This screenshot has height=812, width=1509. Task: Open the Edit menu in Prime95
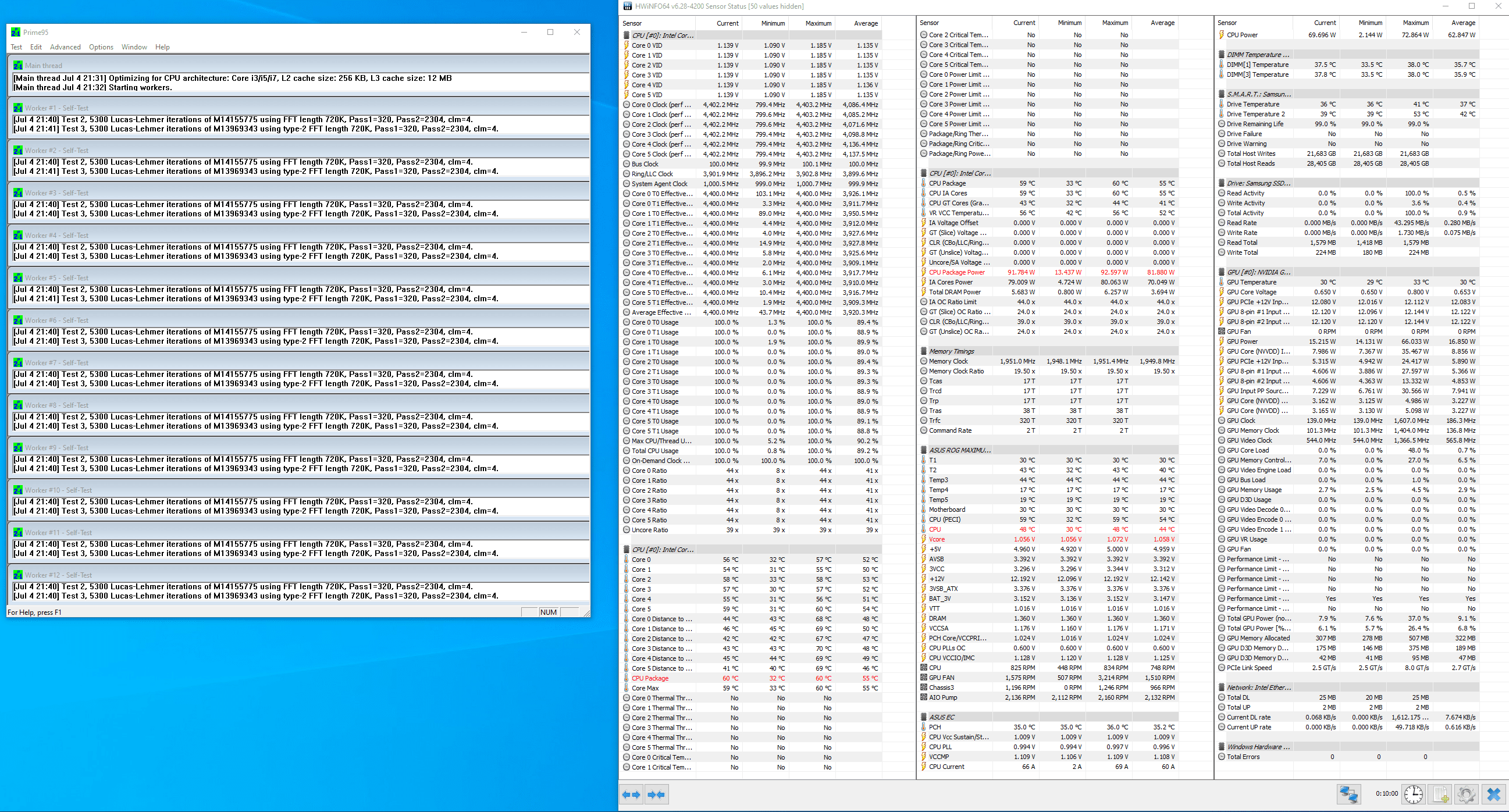pos(35,47)
